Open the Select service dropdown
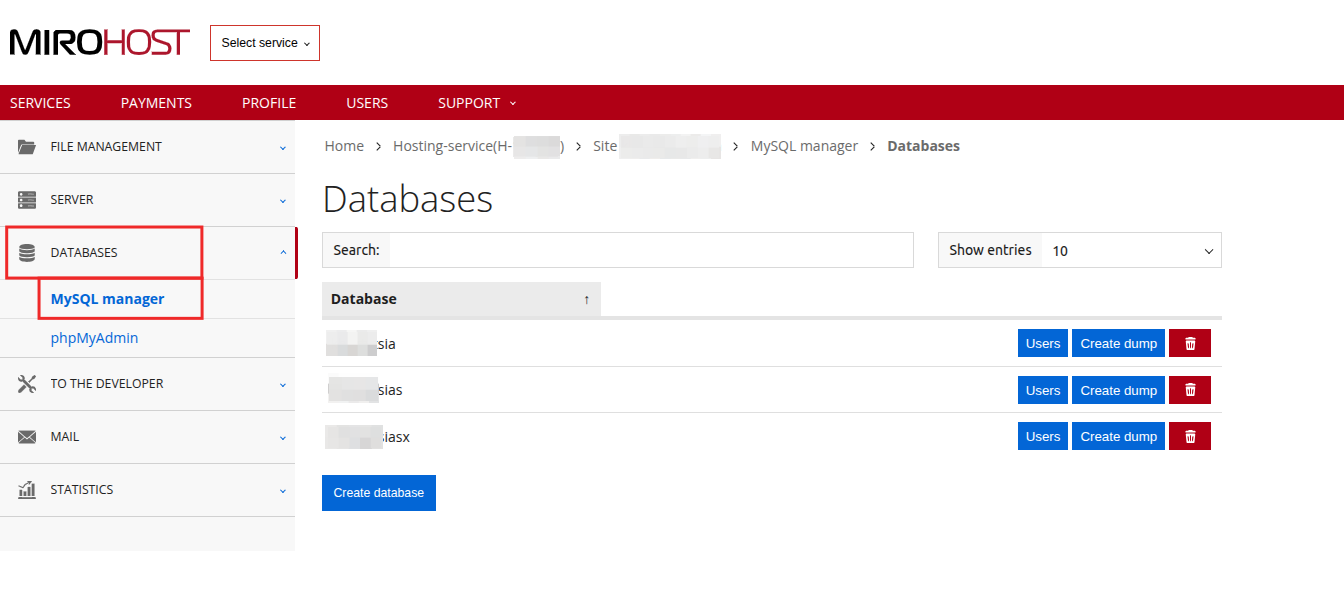 click(x=264, y=43)
